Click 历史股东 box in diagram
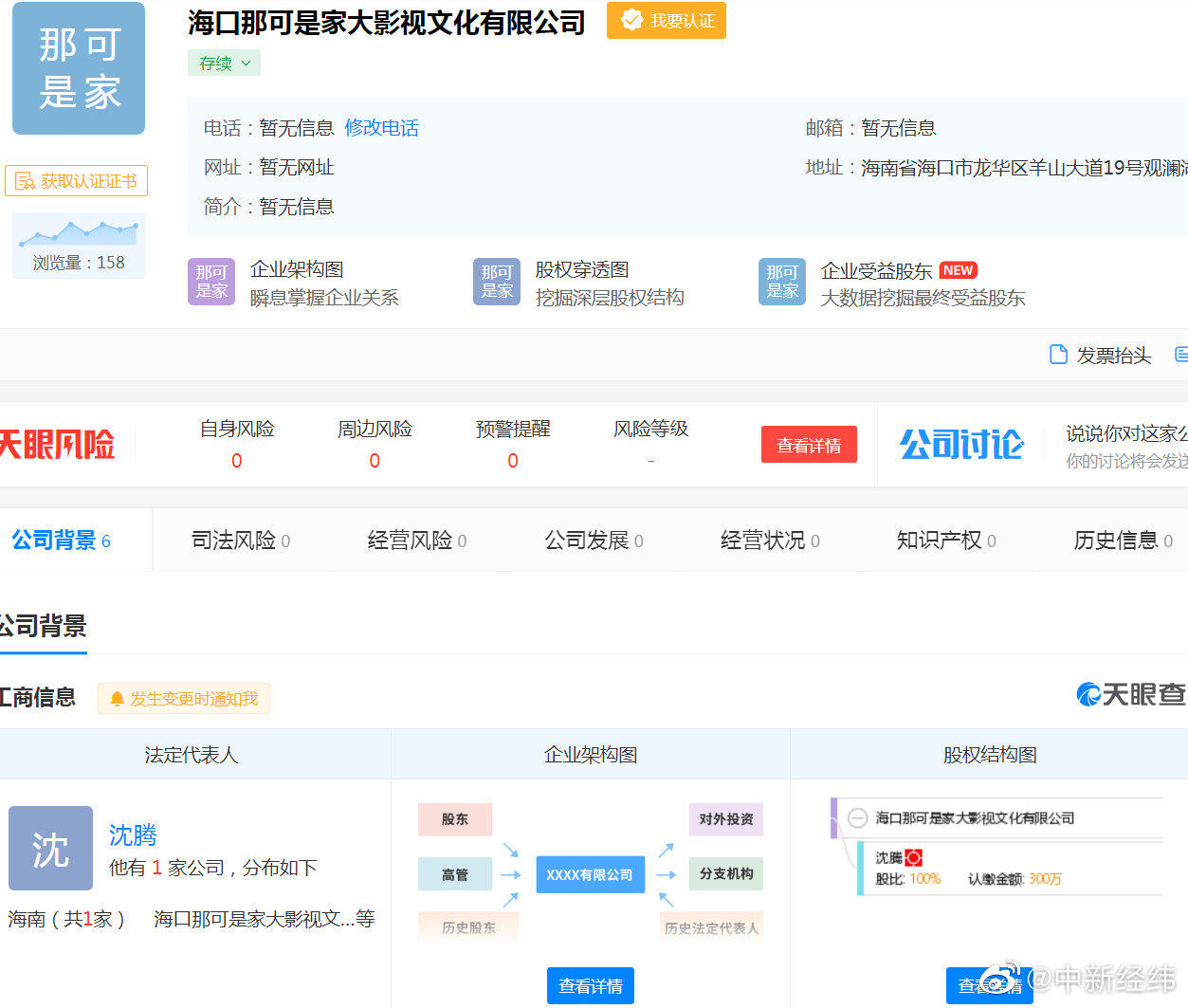This screenshot has height=1008, width=1188. (x=468, y=927)
